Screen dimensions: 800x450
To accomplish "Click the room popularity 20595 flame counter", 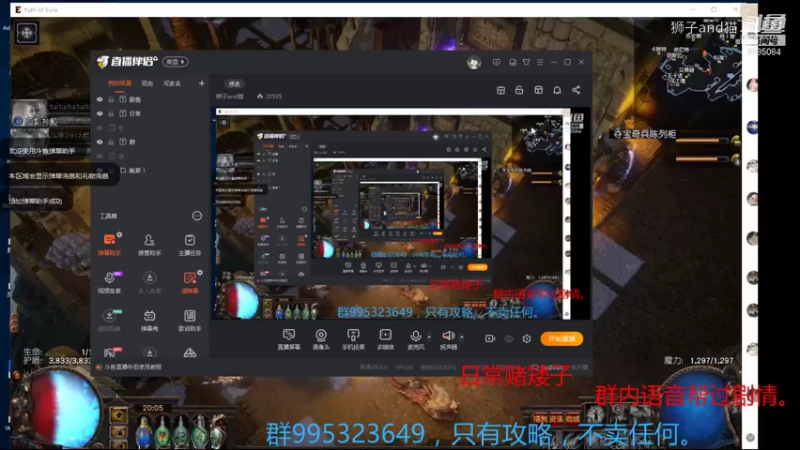I will pos(269,96).
